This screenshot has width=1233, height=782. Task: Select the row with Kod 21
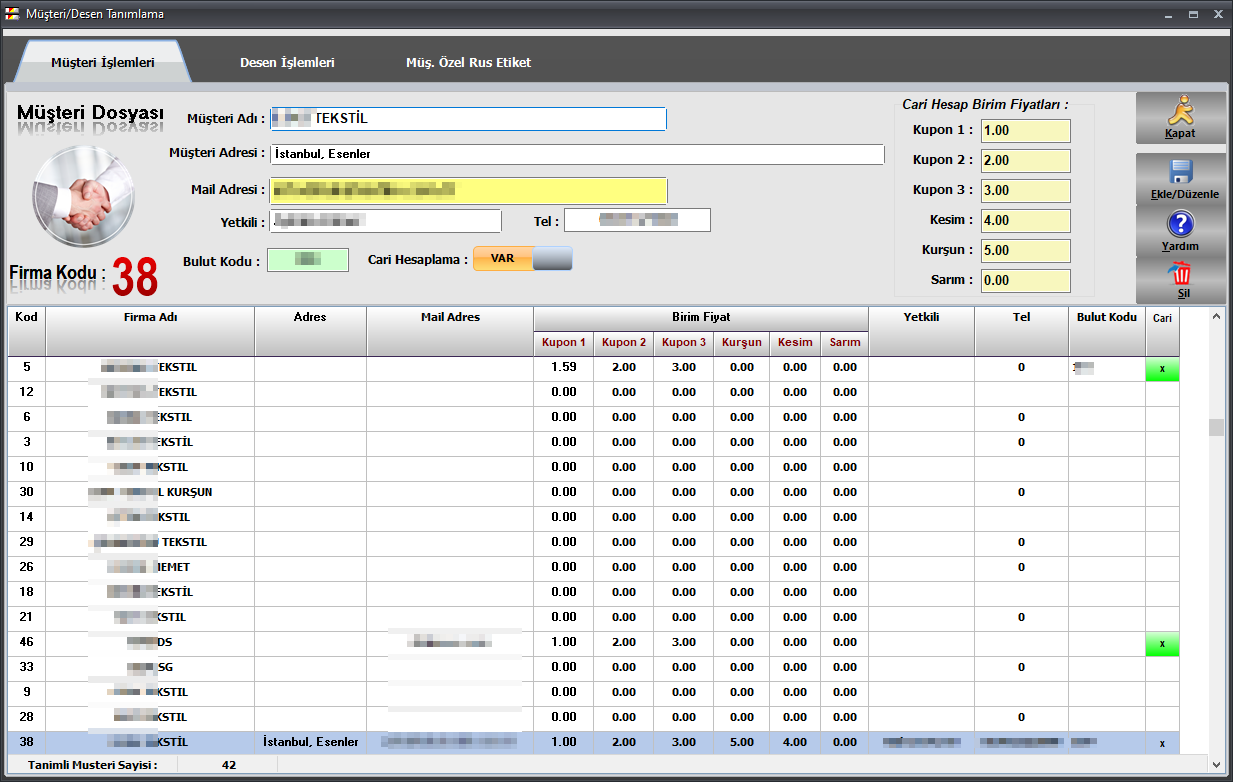[x=594, y=618]
